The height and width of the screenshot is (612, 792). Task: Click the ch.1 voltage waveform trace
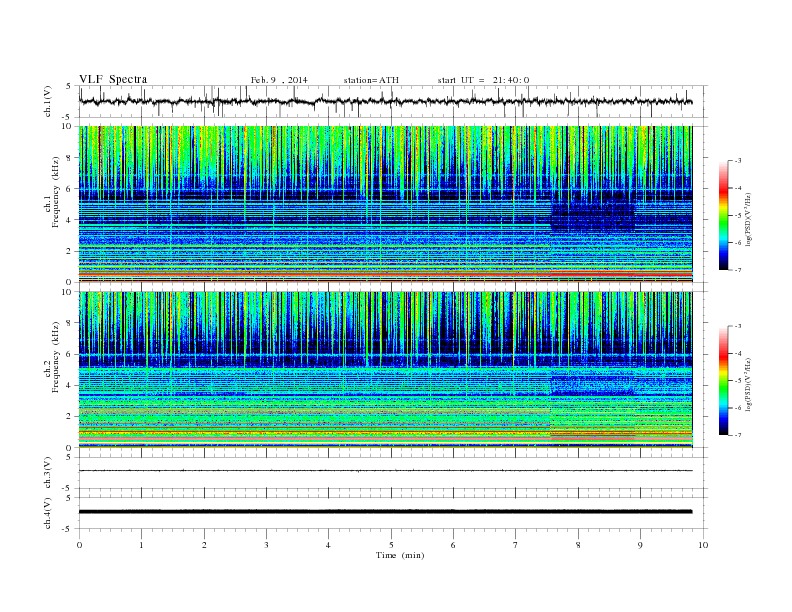(385, 101)
